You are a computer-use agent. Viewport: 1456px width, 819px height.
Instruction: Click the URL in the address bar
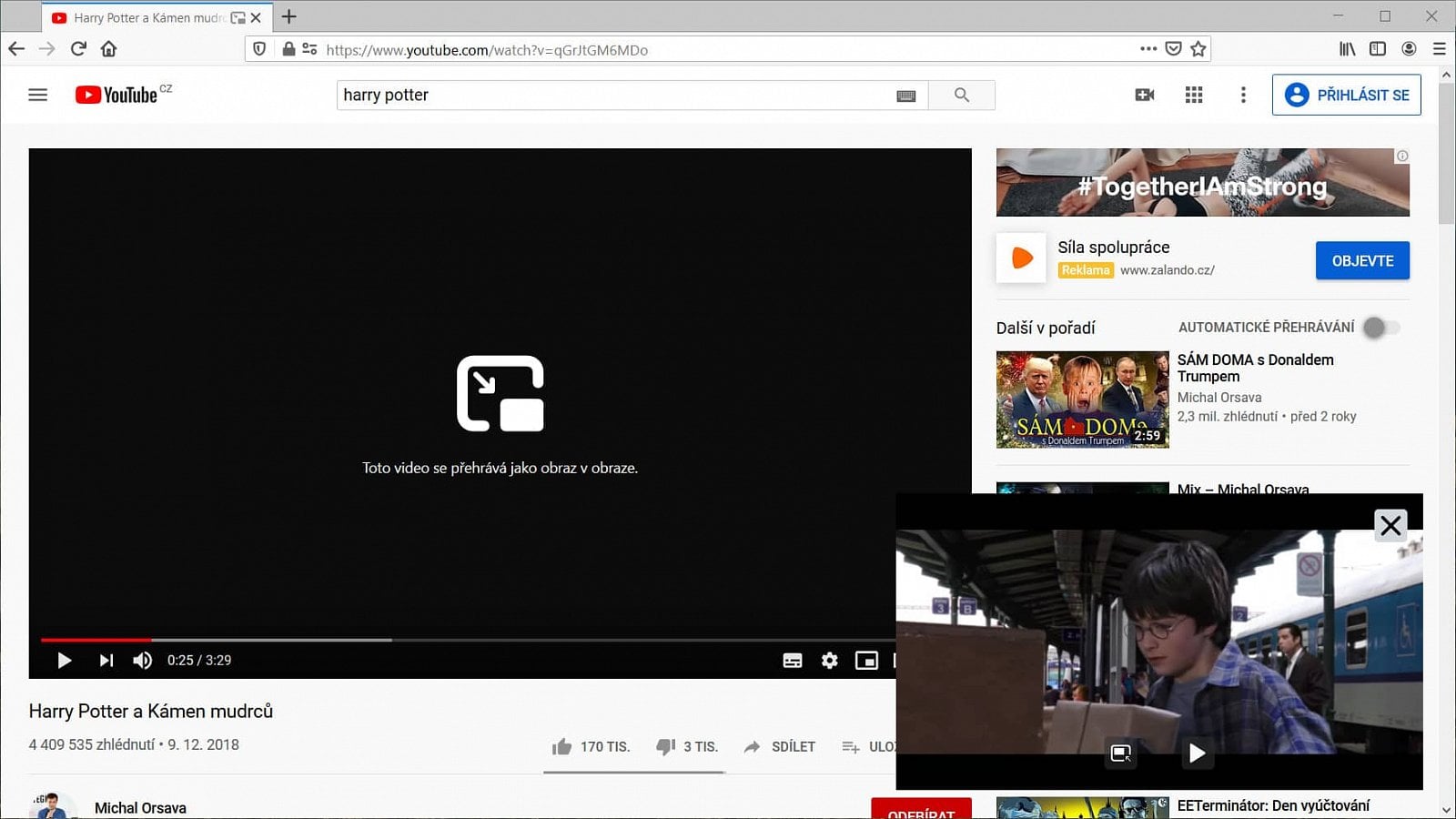[487, 50]
